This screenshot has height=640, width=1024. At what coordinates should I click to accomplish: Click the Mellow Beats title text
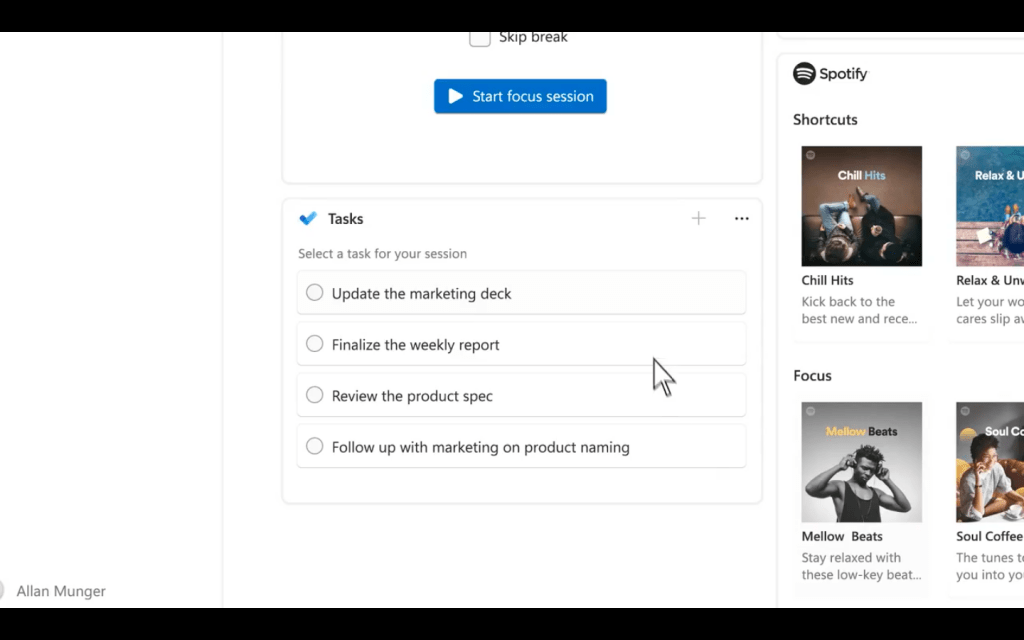pos(842,536)
